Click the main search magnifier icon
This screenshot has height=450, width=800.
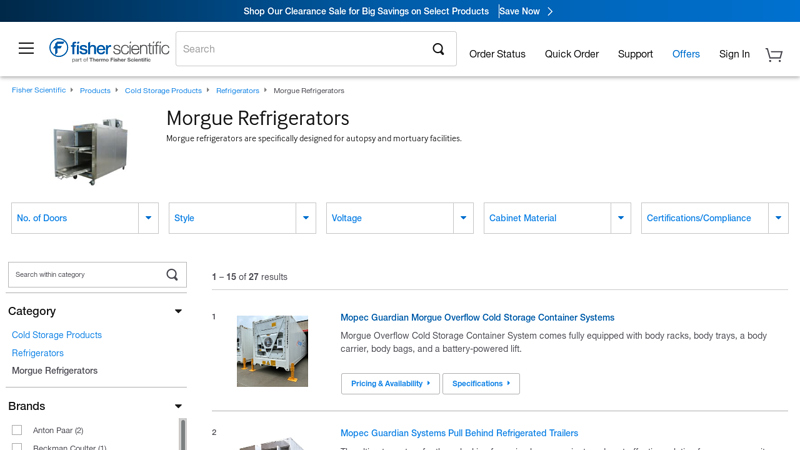[438, 49]
